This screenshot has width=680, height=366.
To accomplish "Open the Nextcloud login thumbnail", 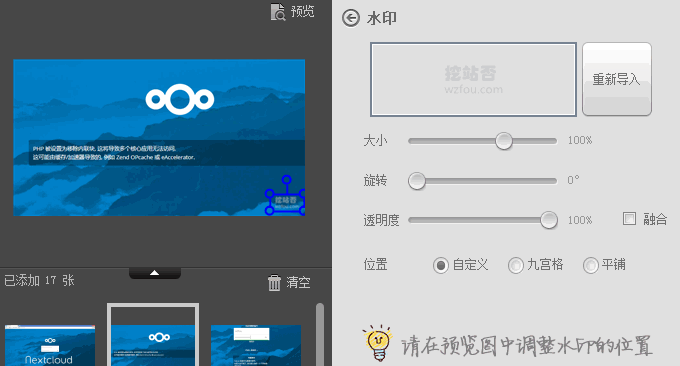I will click(50, 345).
